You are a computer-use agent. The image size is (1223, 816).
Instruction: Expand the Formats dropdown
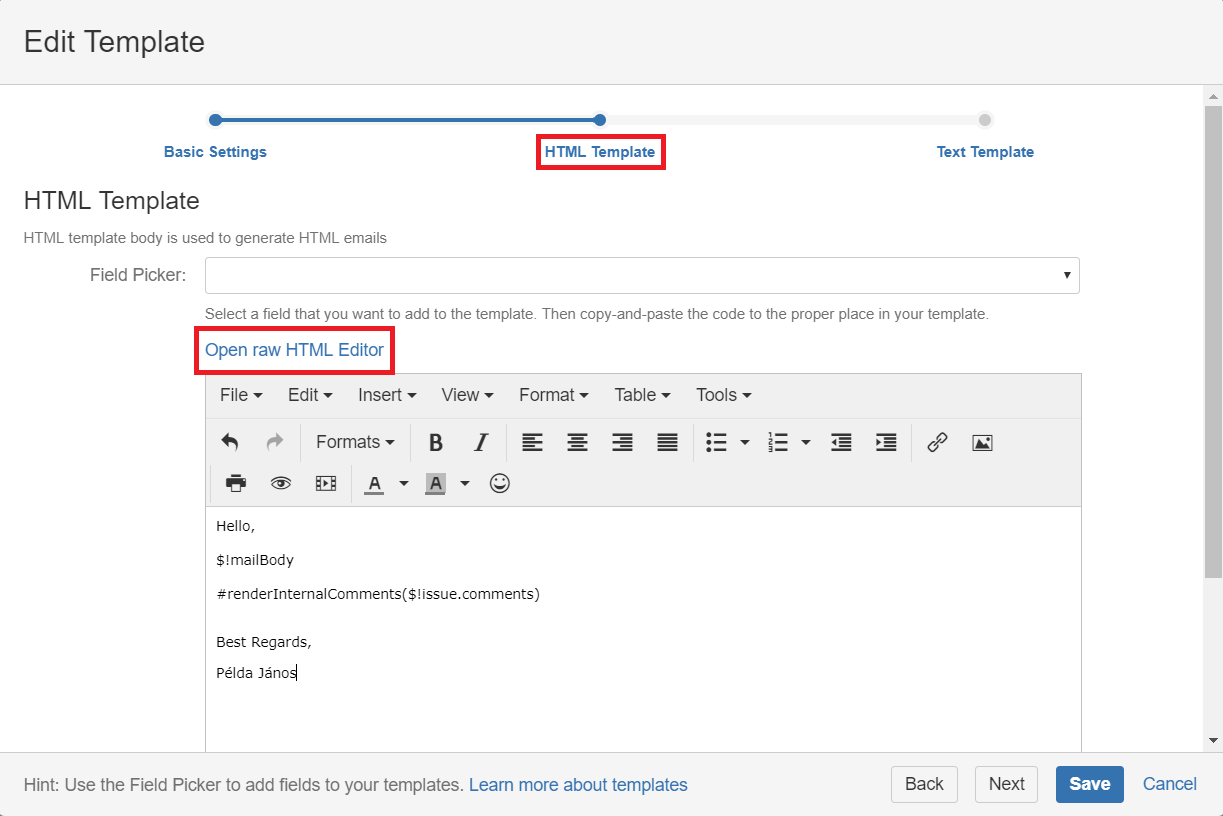click(x=355, y=442)
